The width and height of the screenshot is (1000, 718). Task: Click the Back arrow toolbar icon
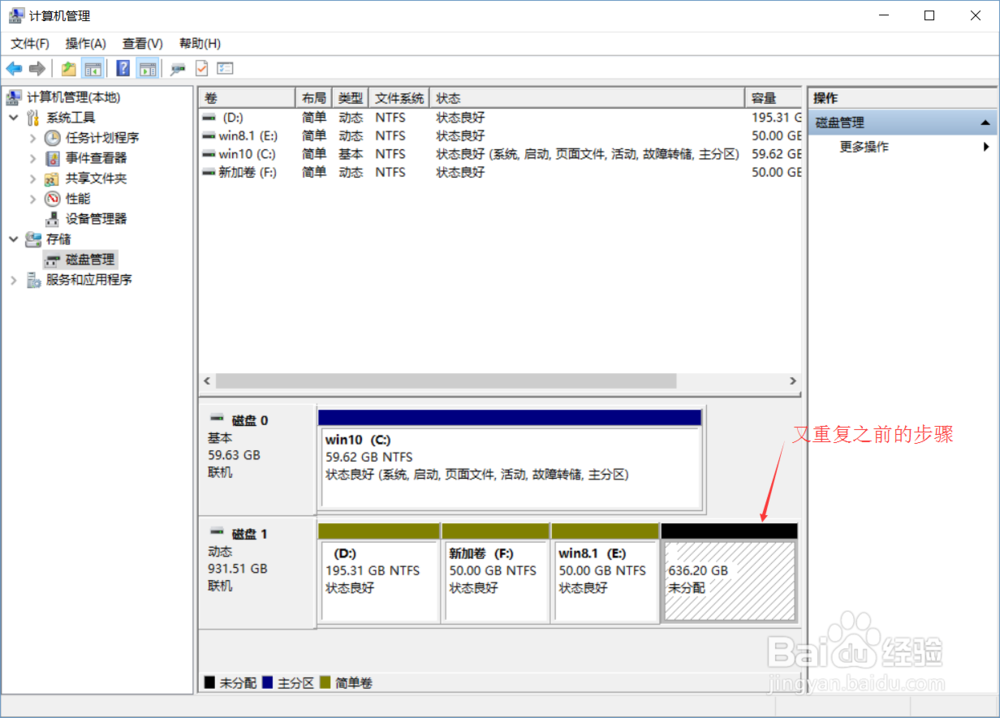tap(14, 68)
